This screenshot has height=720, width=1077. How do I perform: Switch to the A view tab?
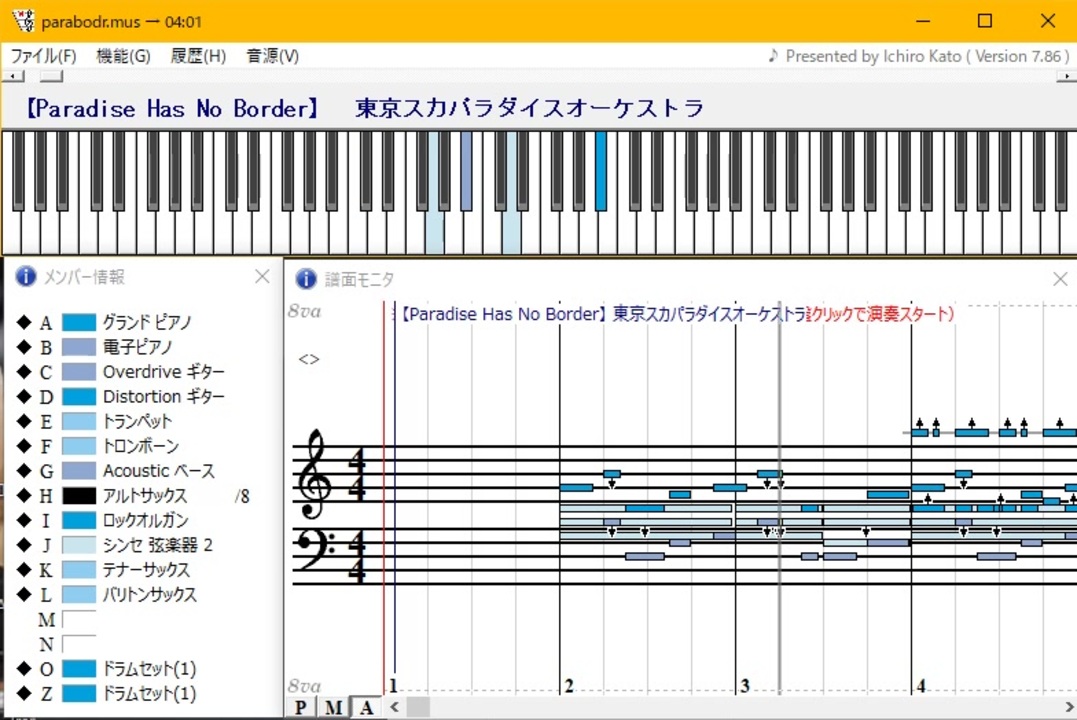[x=366, y=707]
